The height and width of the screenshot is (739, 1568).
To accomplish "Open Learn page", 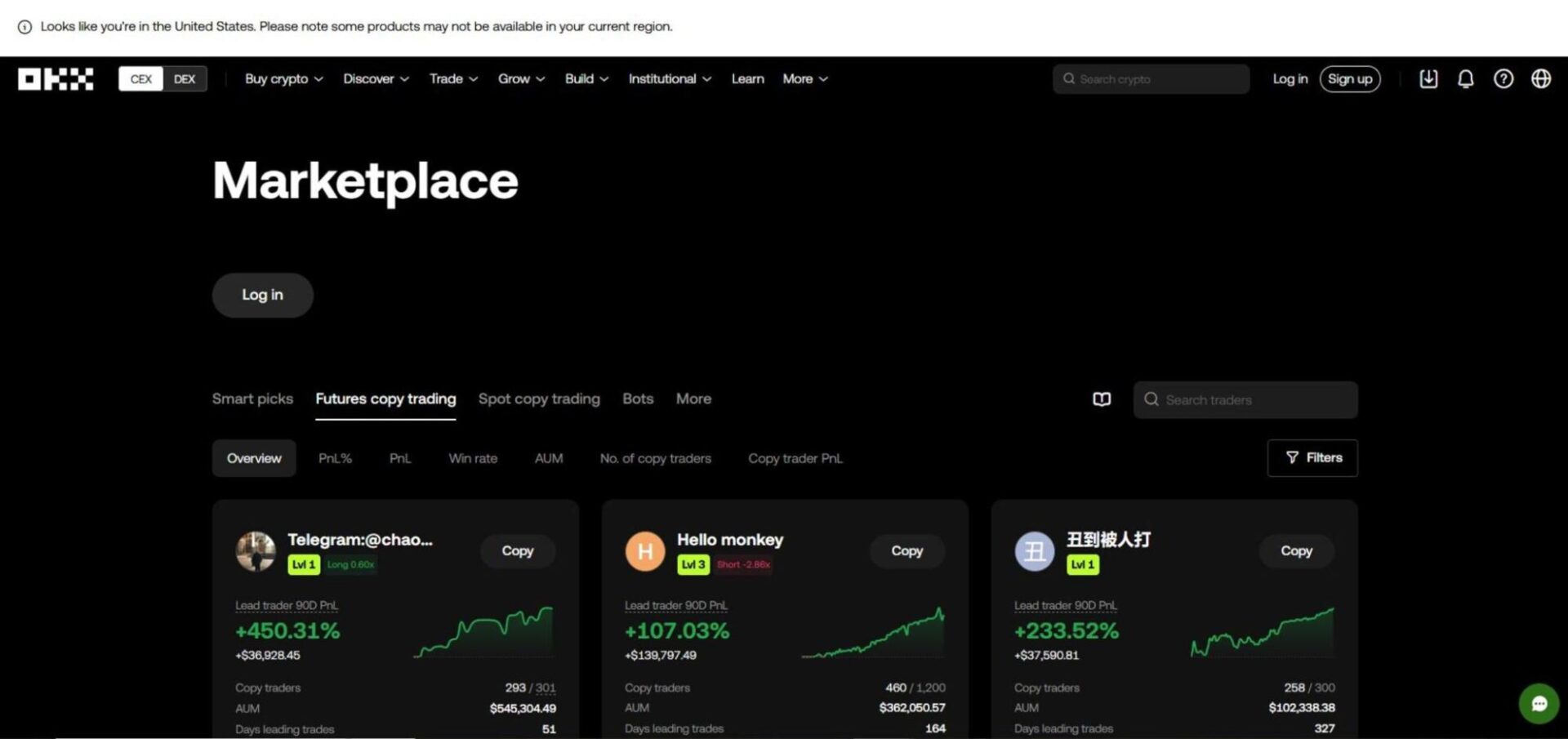I will [747, 79].
